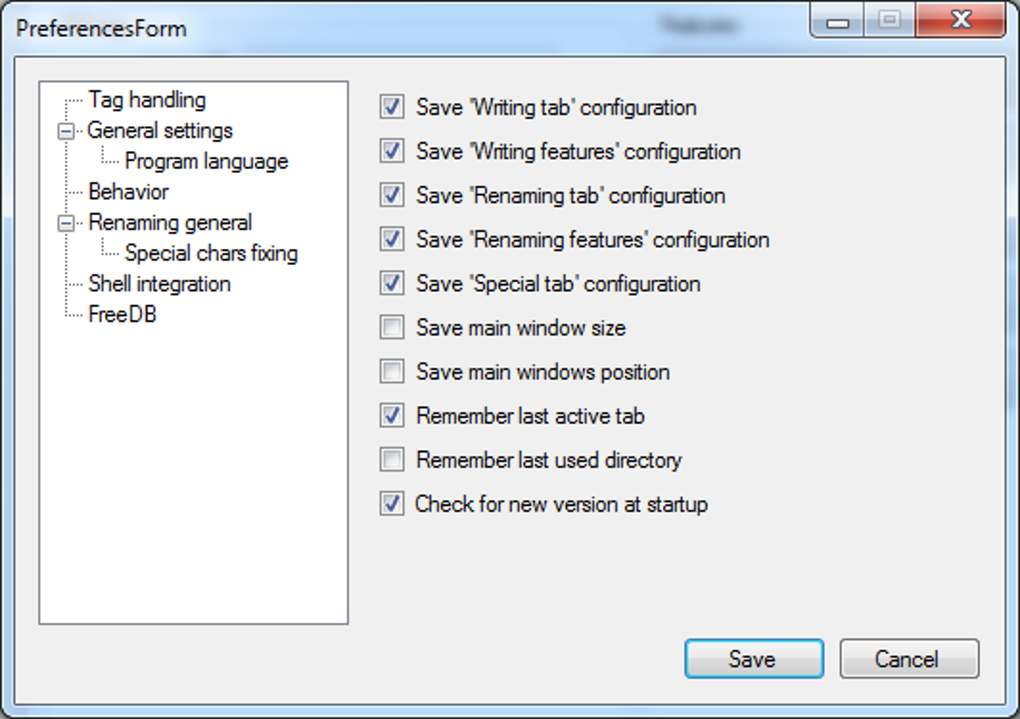Uncheck Save 'Renaming features' configuration

[392, 240]
